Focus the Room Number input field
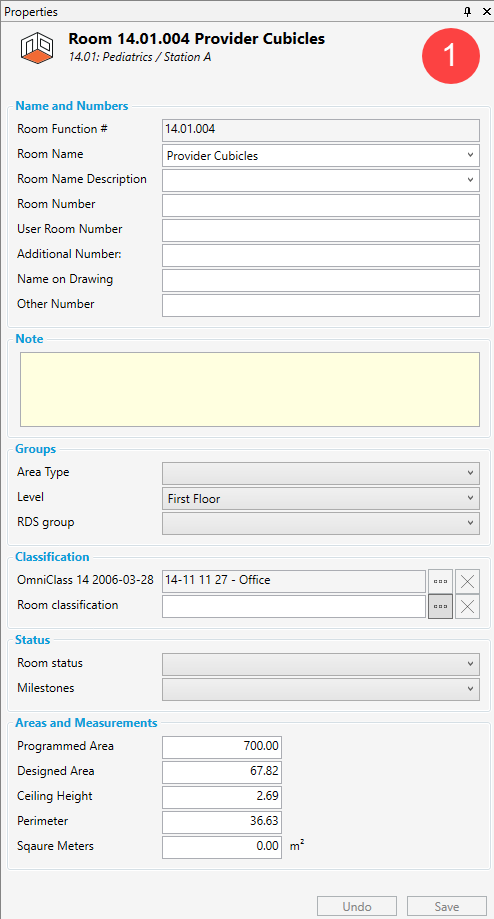494x919 pixels. (321, 205)
